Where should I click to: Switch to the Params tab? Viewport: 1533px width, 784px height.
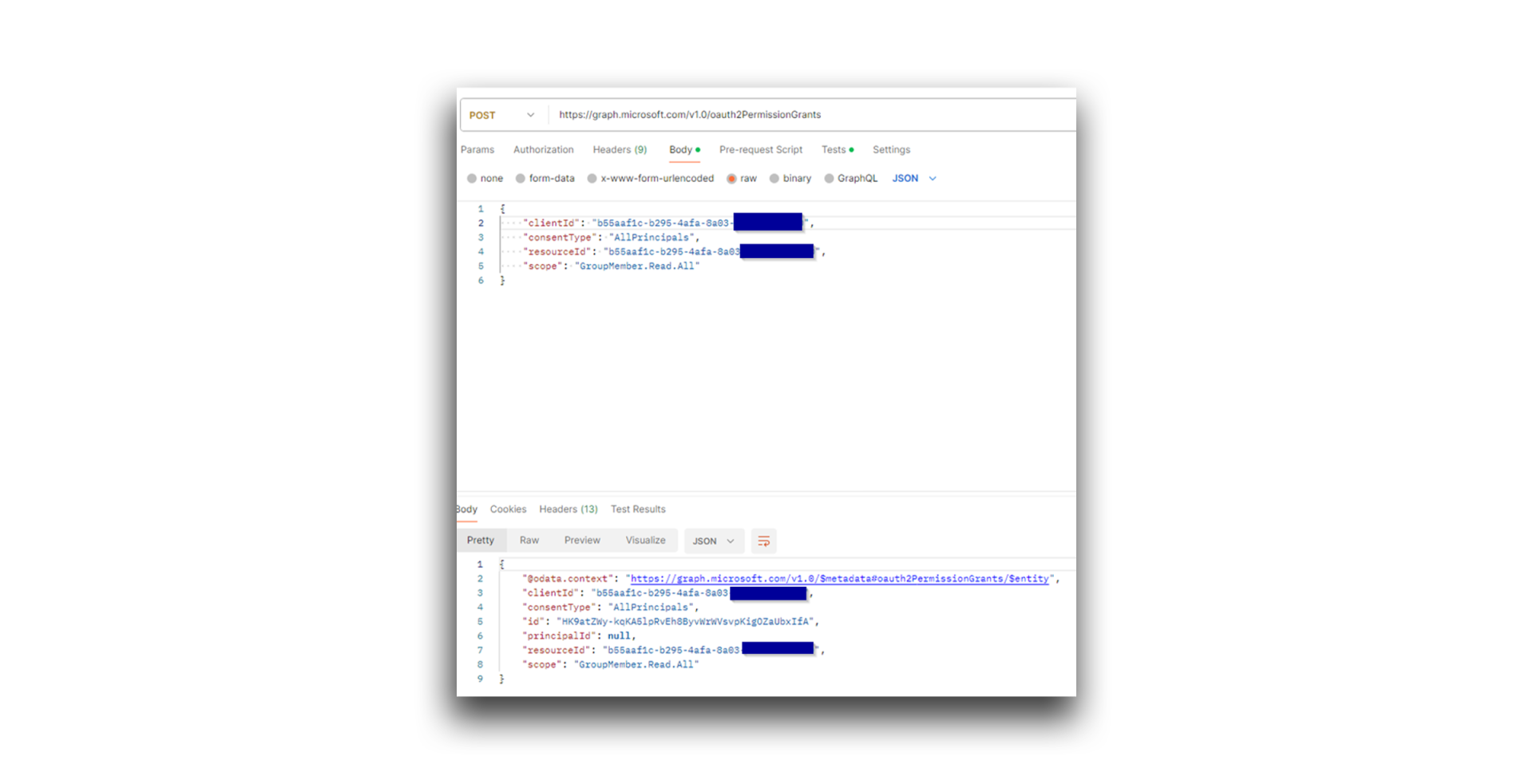click(x=477, y=149)
